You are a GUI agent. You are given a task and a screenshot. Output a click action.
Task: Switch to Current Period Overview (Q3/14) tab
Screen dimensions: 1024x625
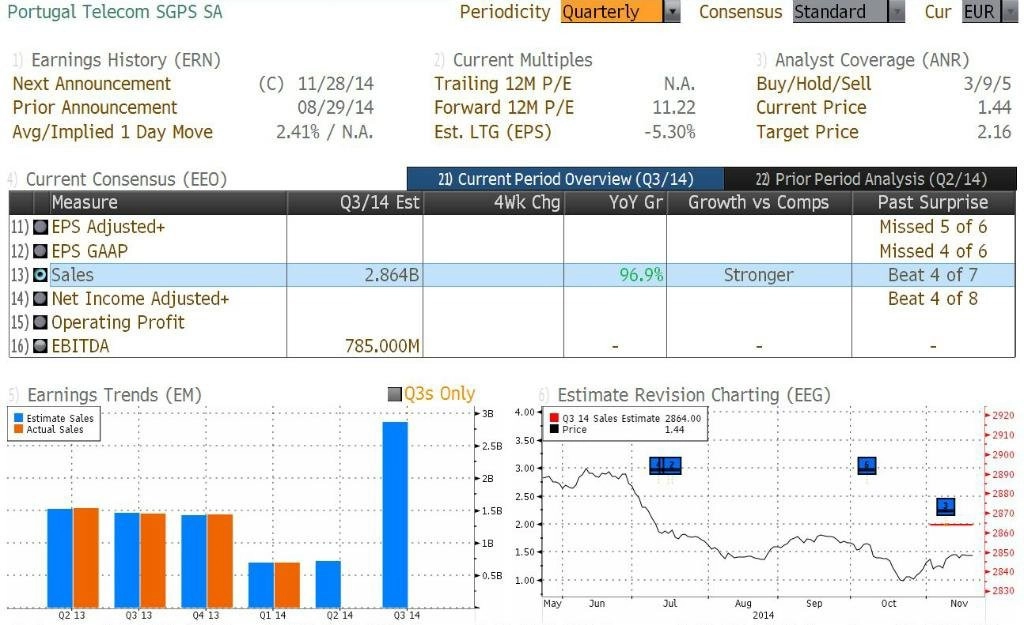[x=566, y=179]
